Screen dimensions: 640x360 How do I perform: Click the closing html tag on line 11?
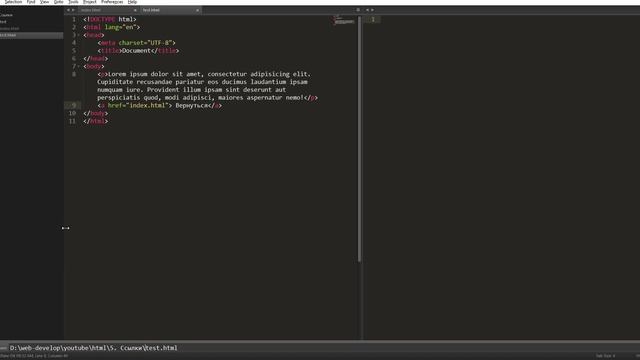96,121
